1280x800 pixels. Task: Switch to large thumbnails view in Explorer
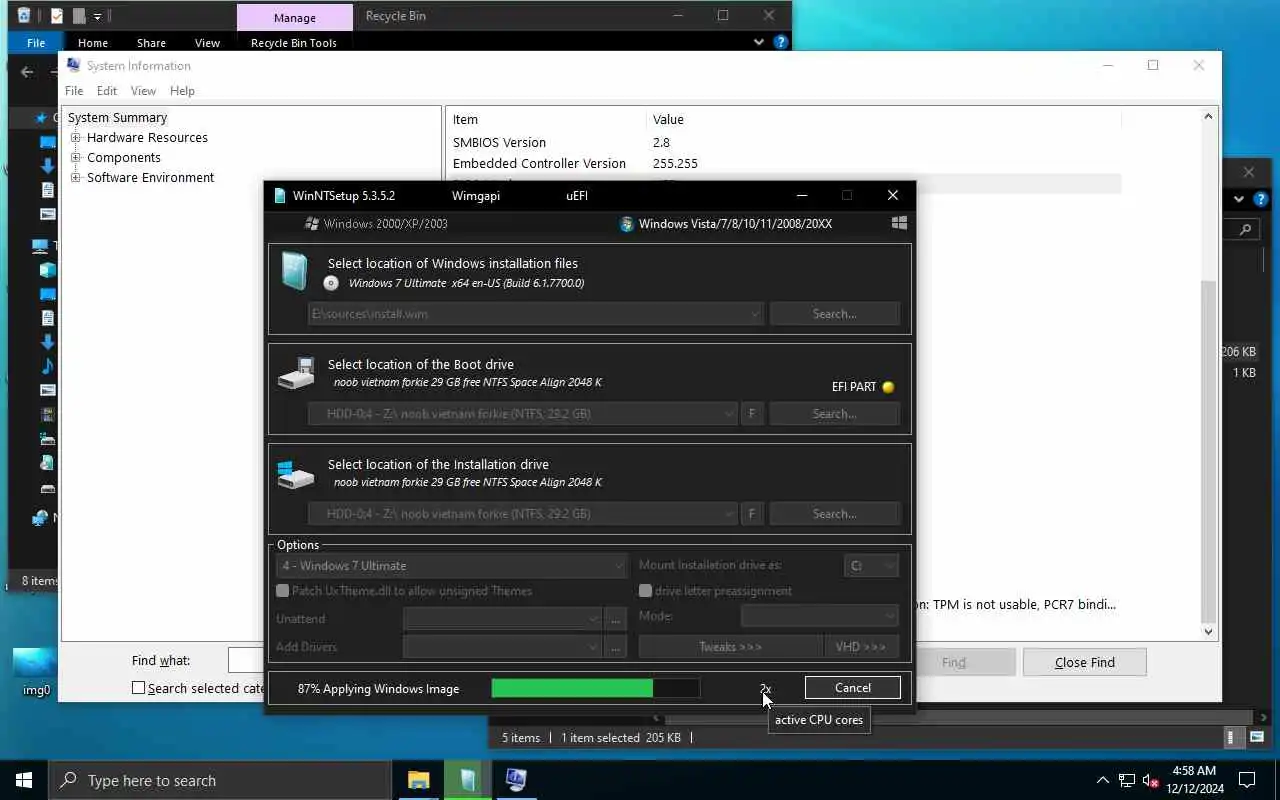tap(1256, 738)
